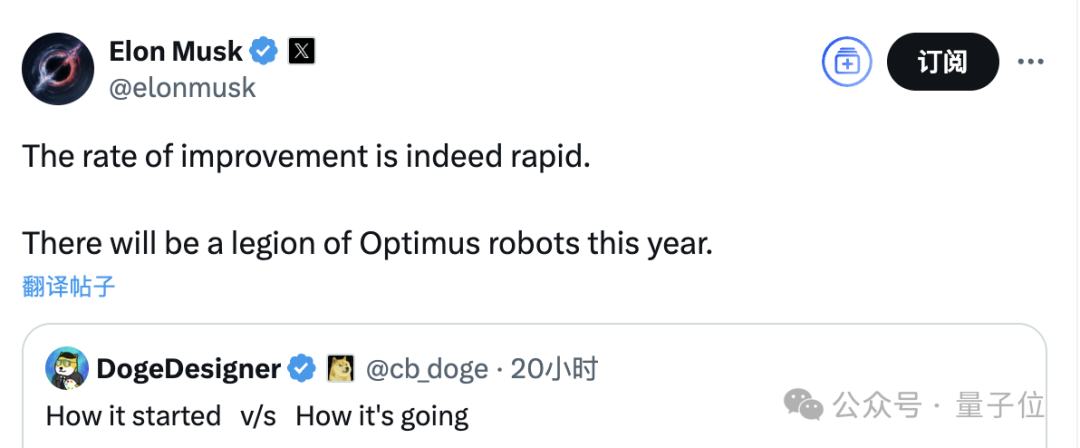Open quoted post text 'How it started'
Viewport: 1080px width, 448px height.
[x=133, y=416]
